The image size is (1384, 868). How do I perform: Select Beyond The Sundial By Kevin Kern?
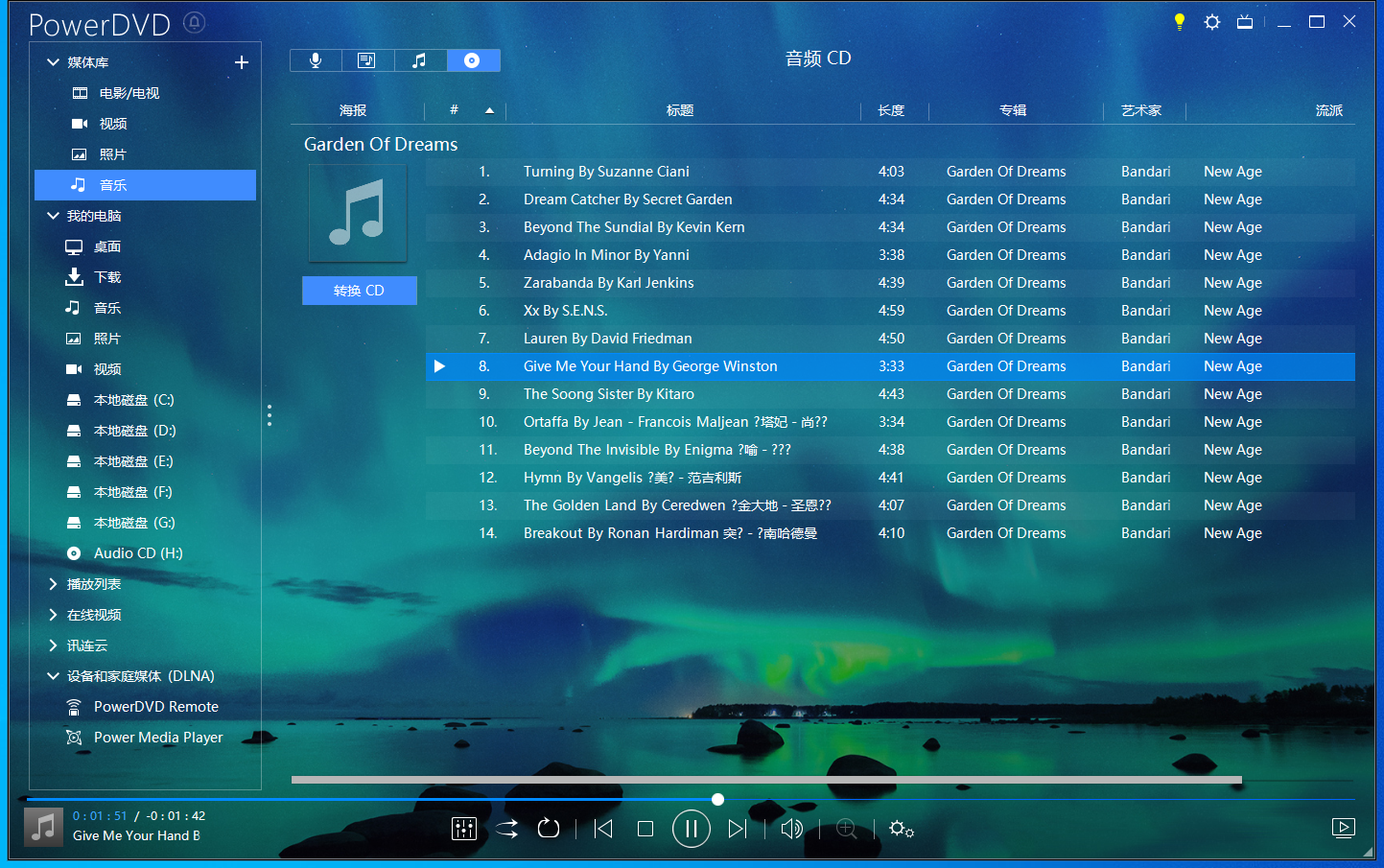[890, 227]
